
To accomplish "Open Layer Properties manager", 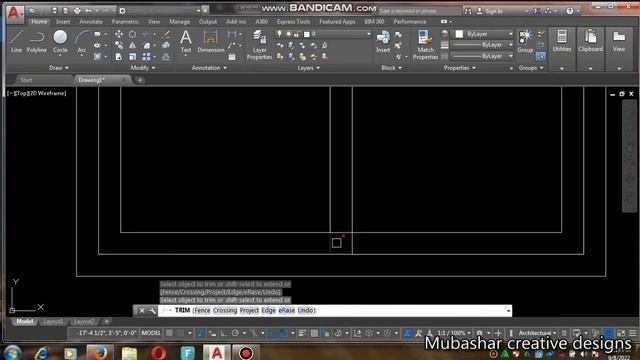I will coord(259,45).
